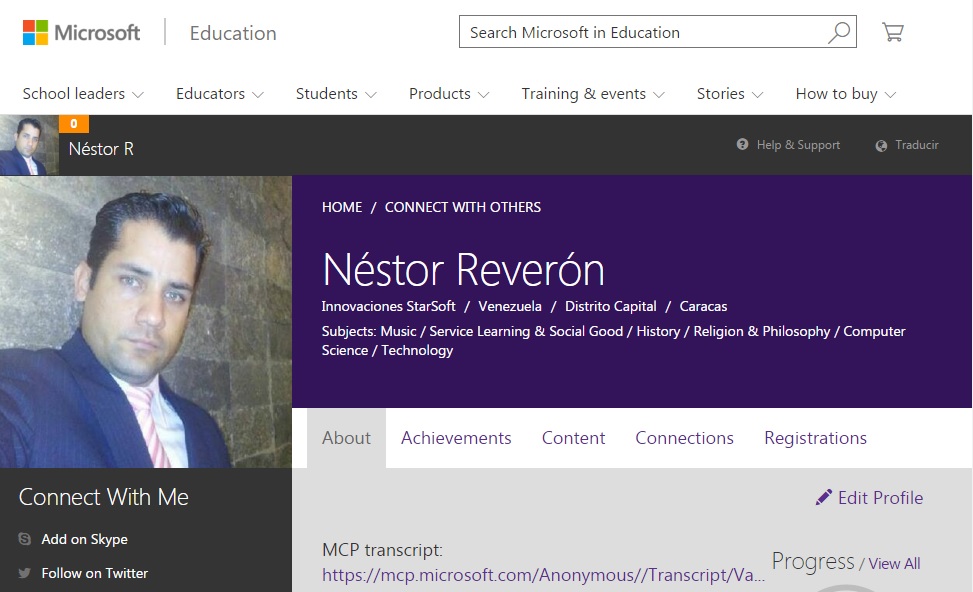Expand the Educators dropdown

(x=219, y=94)
